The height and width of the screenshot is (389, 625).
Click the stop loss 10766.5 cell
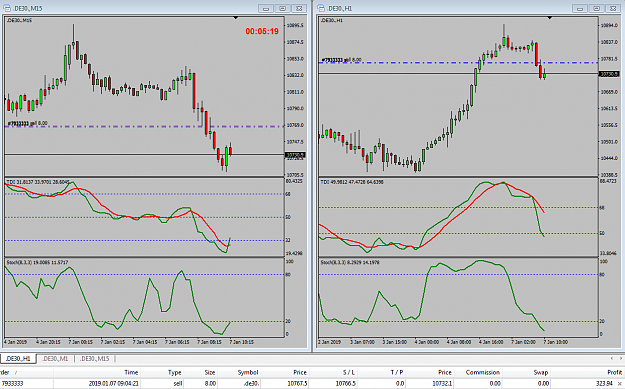[346, 383]
